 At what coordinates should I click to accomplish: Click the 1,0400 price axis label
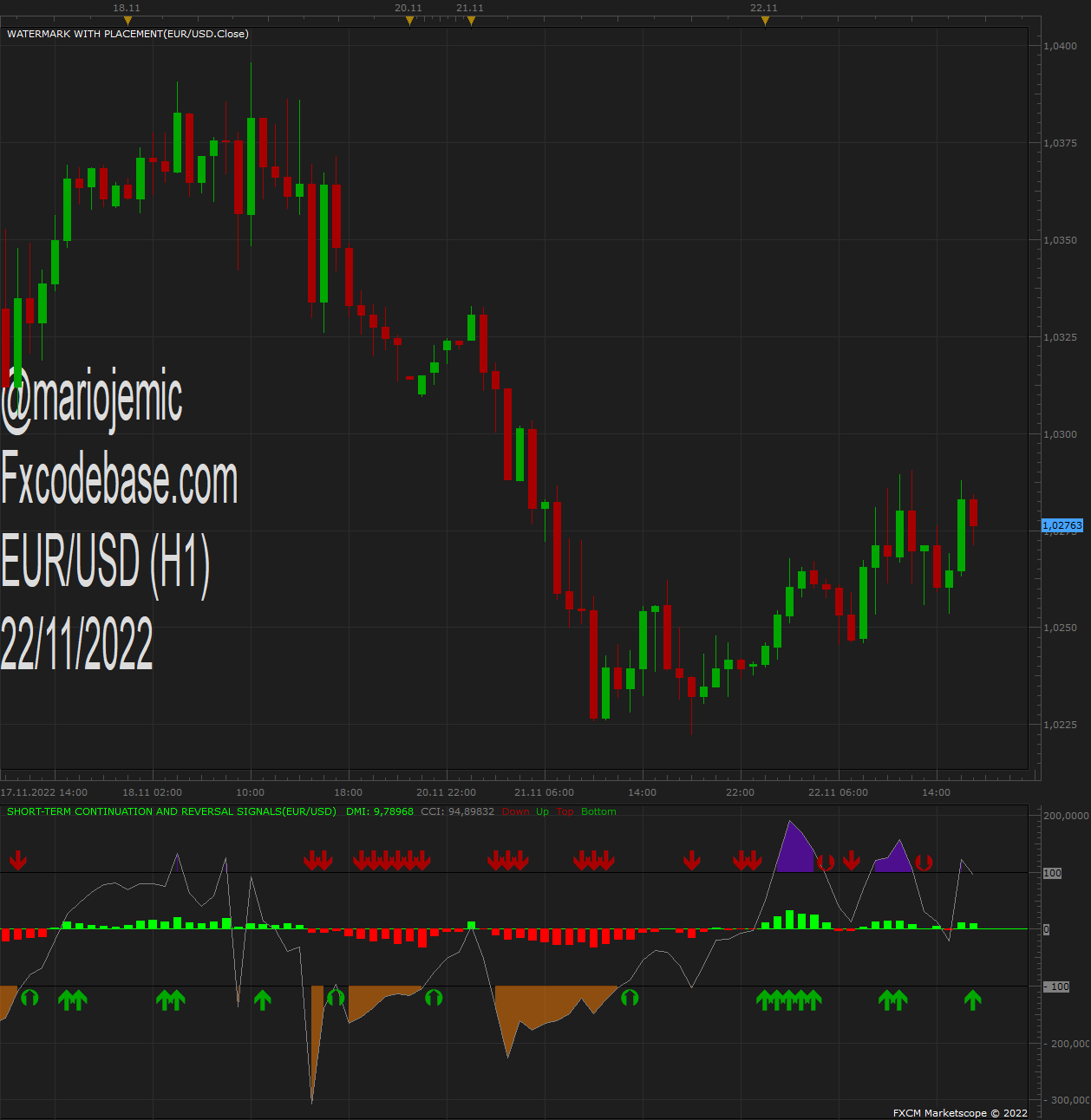[1061, 46]
